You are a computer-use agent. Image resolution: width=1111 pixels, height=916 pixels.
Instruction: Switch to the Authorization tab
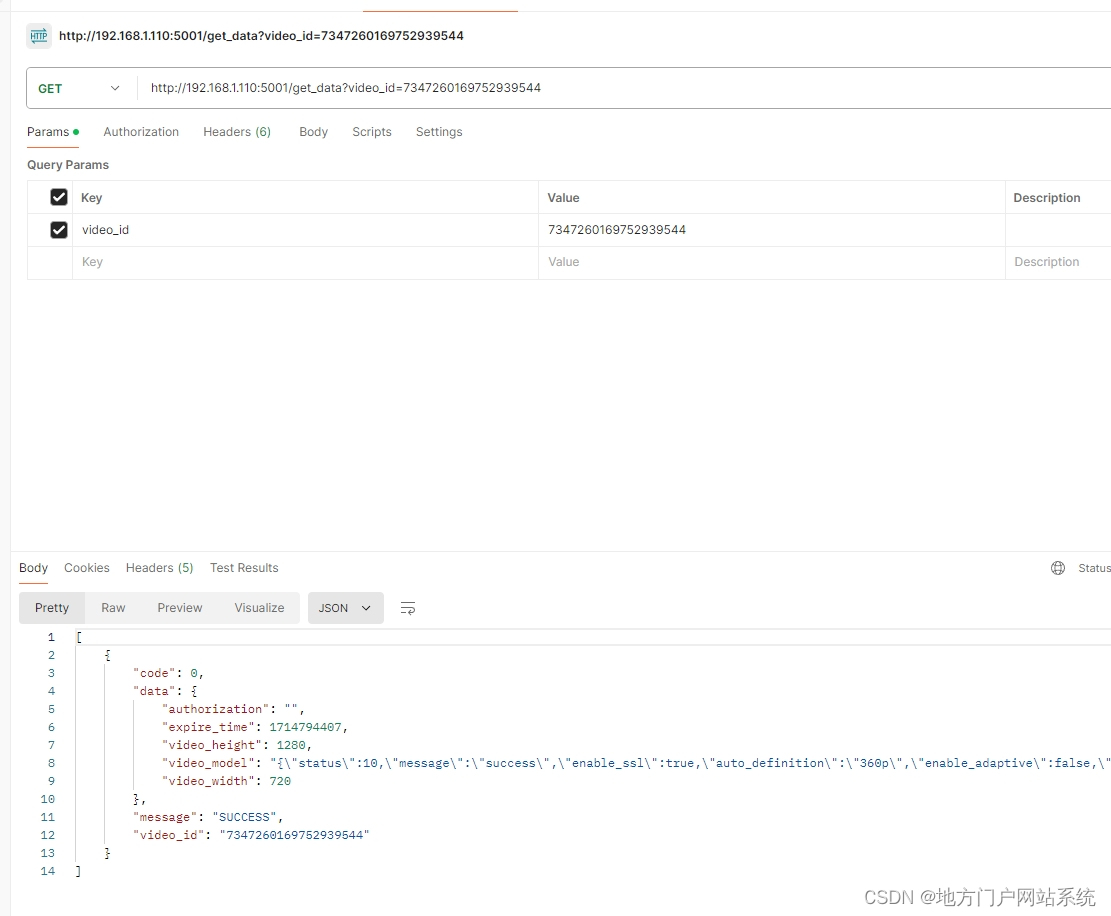pos(141,132)
